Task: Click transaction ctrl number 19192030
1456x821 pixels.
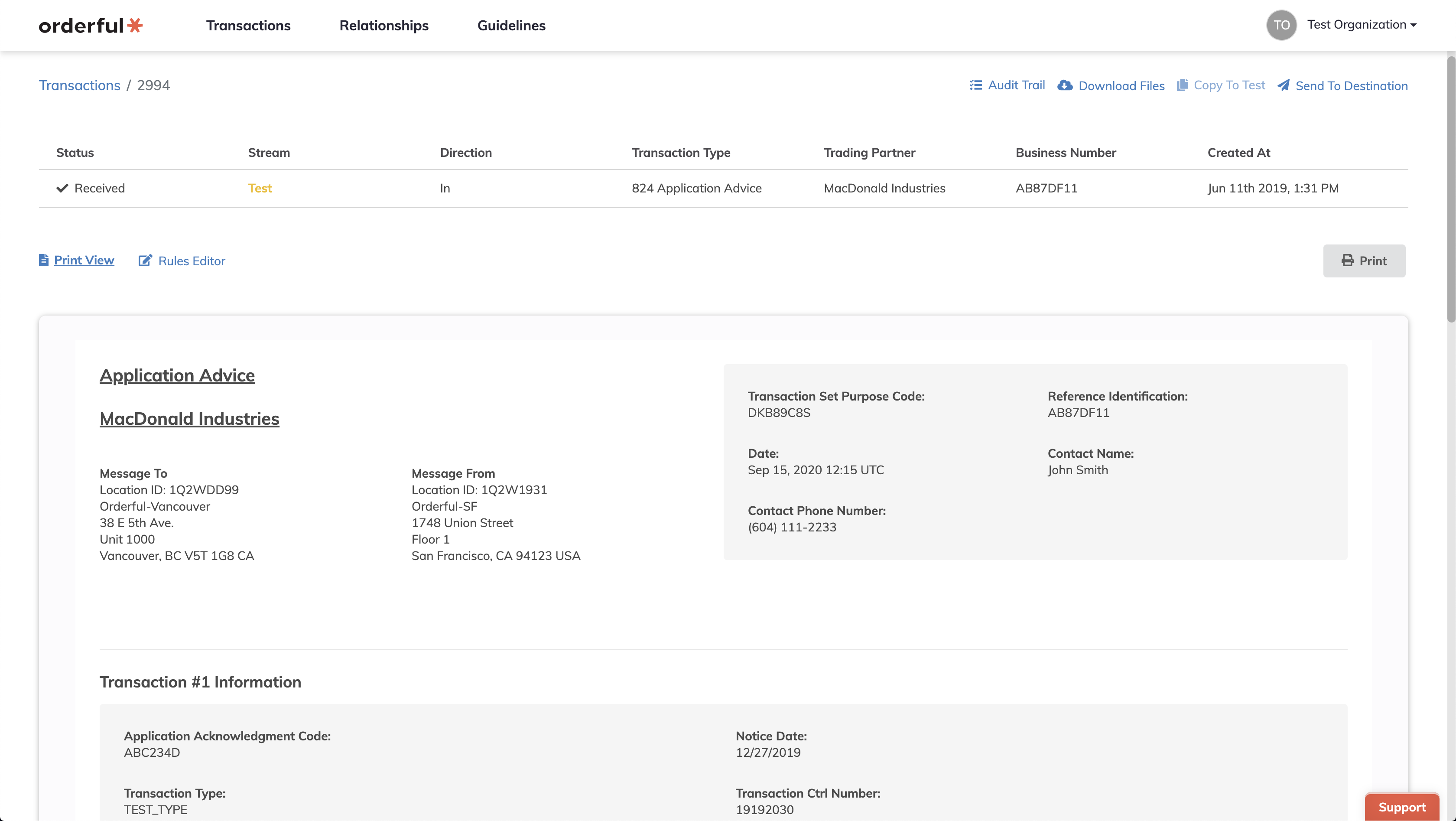Action: (x=764, y=810)
